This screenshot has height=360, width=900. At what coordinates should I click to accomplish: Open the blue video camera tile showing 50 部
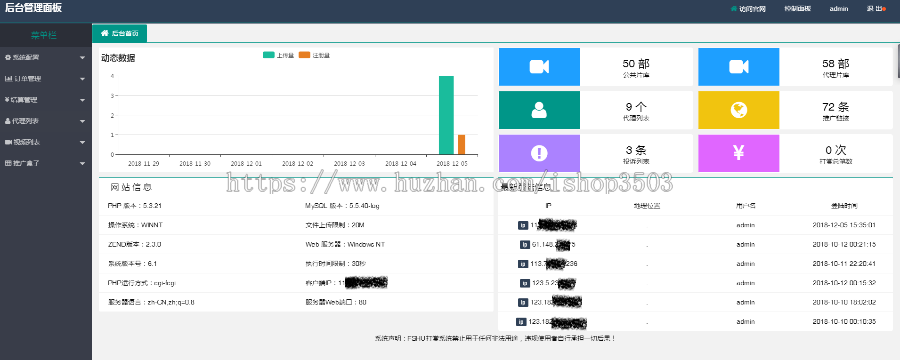[539, 67]
